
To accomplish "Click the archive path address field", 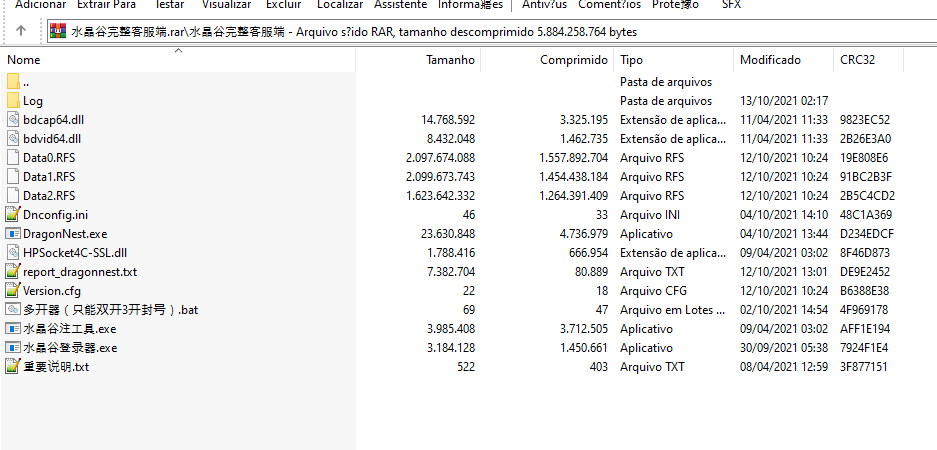I will (x=492, y=31).
